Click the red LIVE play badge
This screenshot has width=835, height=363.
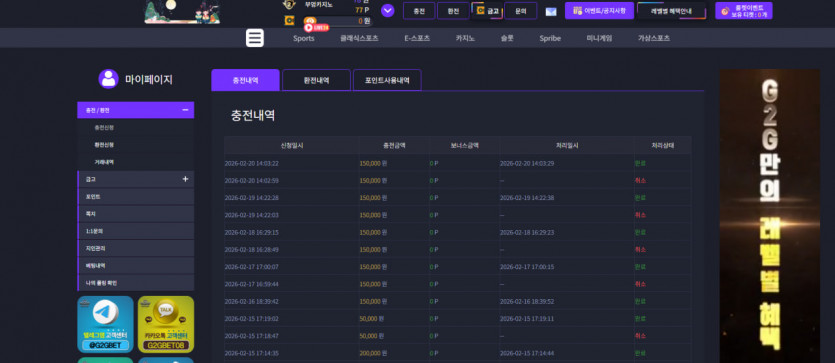[x=316, y=27]
